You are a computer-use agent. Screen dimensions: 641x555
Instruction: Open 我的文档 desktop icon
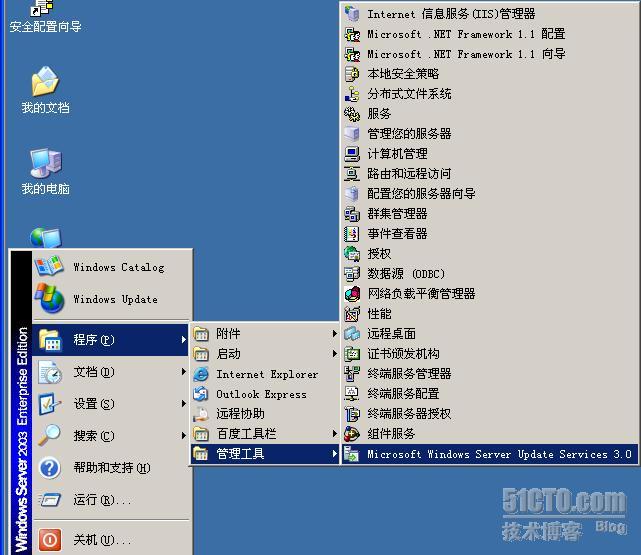[45, 81]
